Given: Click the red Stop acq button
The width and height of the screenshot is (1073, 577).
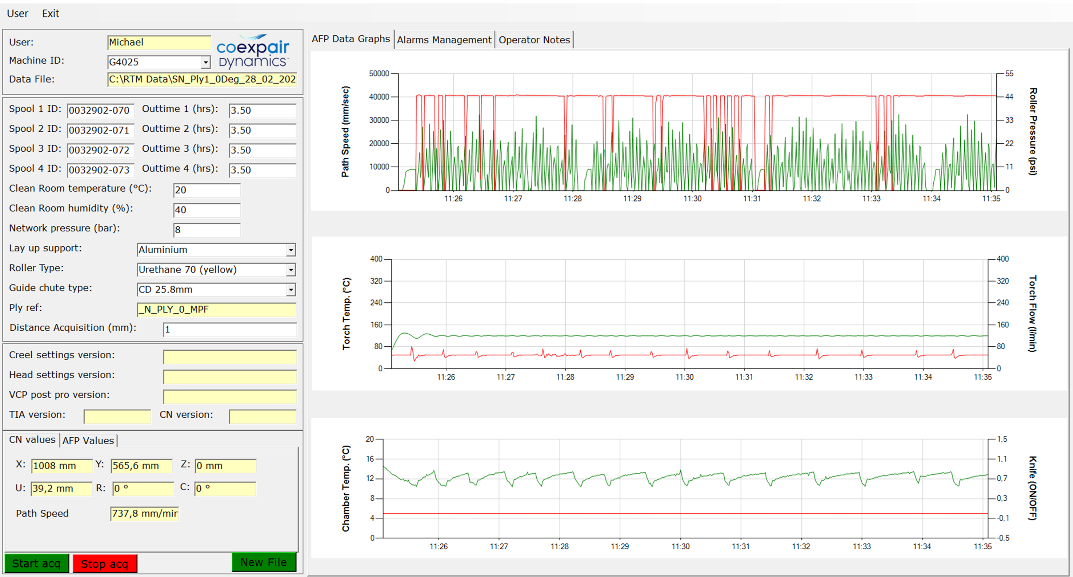Looking at the screenshot, I should pos(105,564).
